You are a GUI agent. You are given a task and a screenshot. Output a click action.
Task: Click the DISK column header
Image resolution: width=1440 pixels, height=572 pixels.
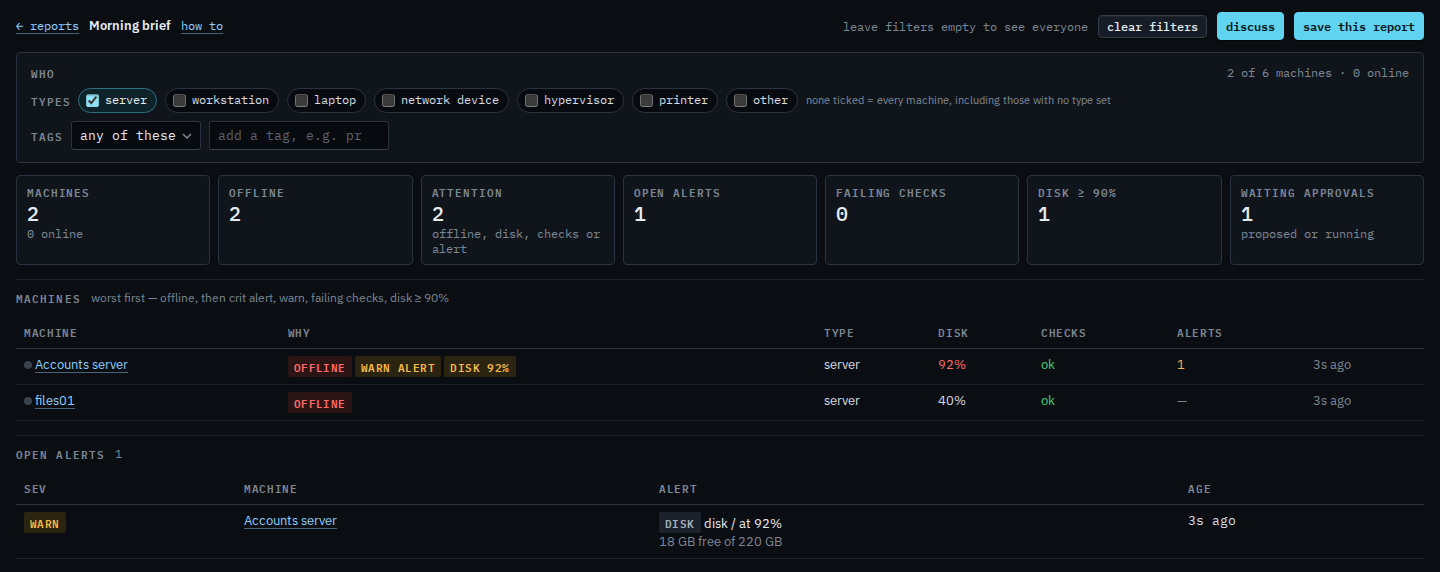953,333
